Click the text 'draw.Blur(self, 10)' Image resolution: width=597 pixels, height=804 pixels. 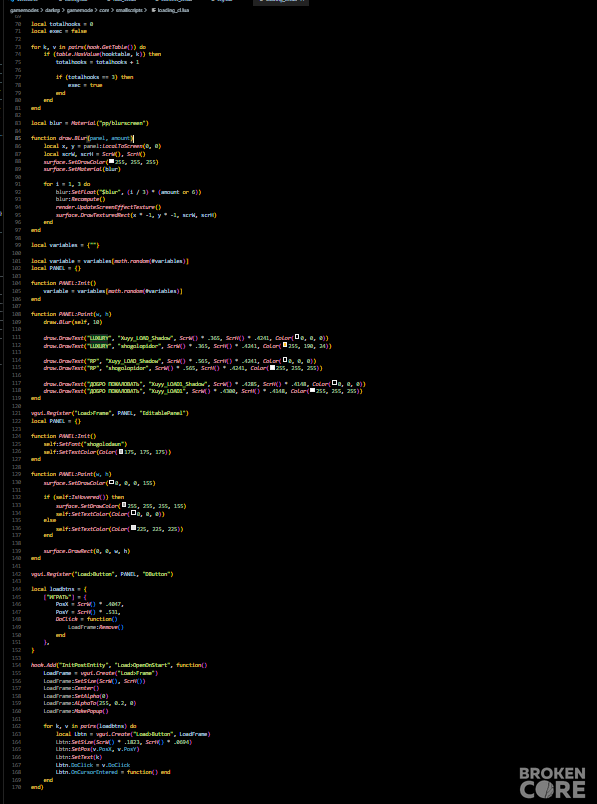[x=73, y=322]
